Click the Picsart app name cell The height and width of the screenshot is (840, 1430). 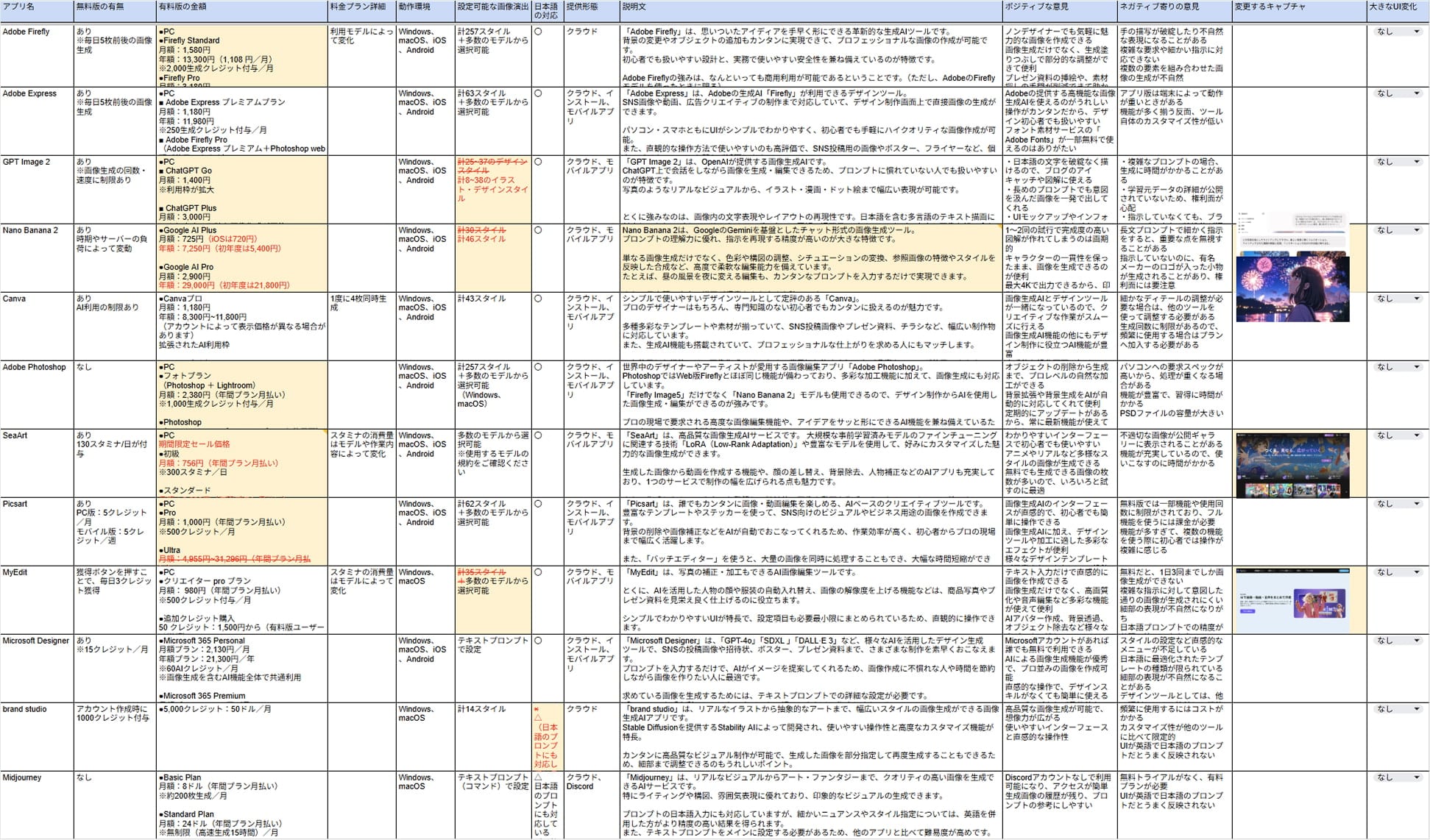(x=37, y=531)
